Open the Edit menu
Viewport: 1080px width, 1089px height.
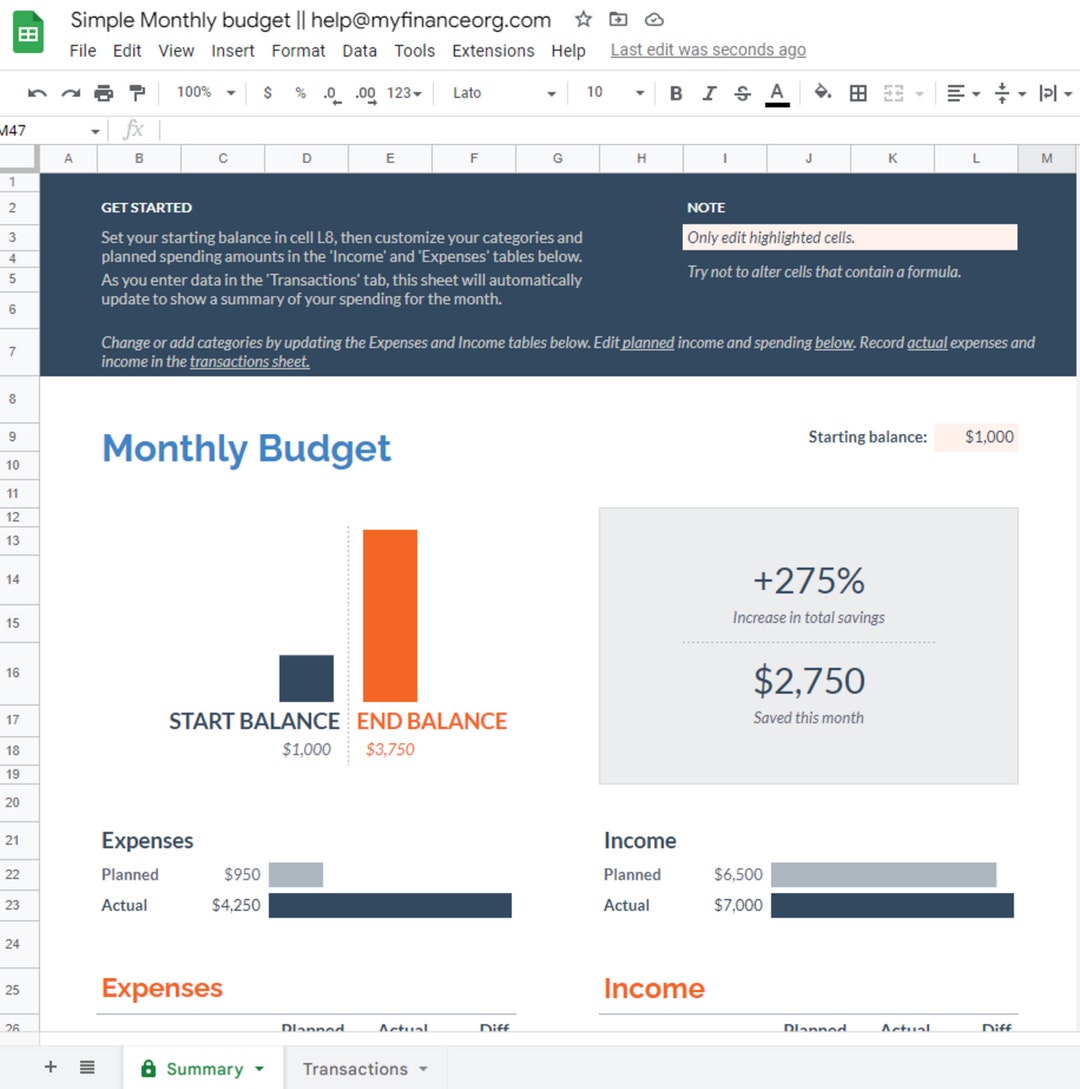coord(127,51)
